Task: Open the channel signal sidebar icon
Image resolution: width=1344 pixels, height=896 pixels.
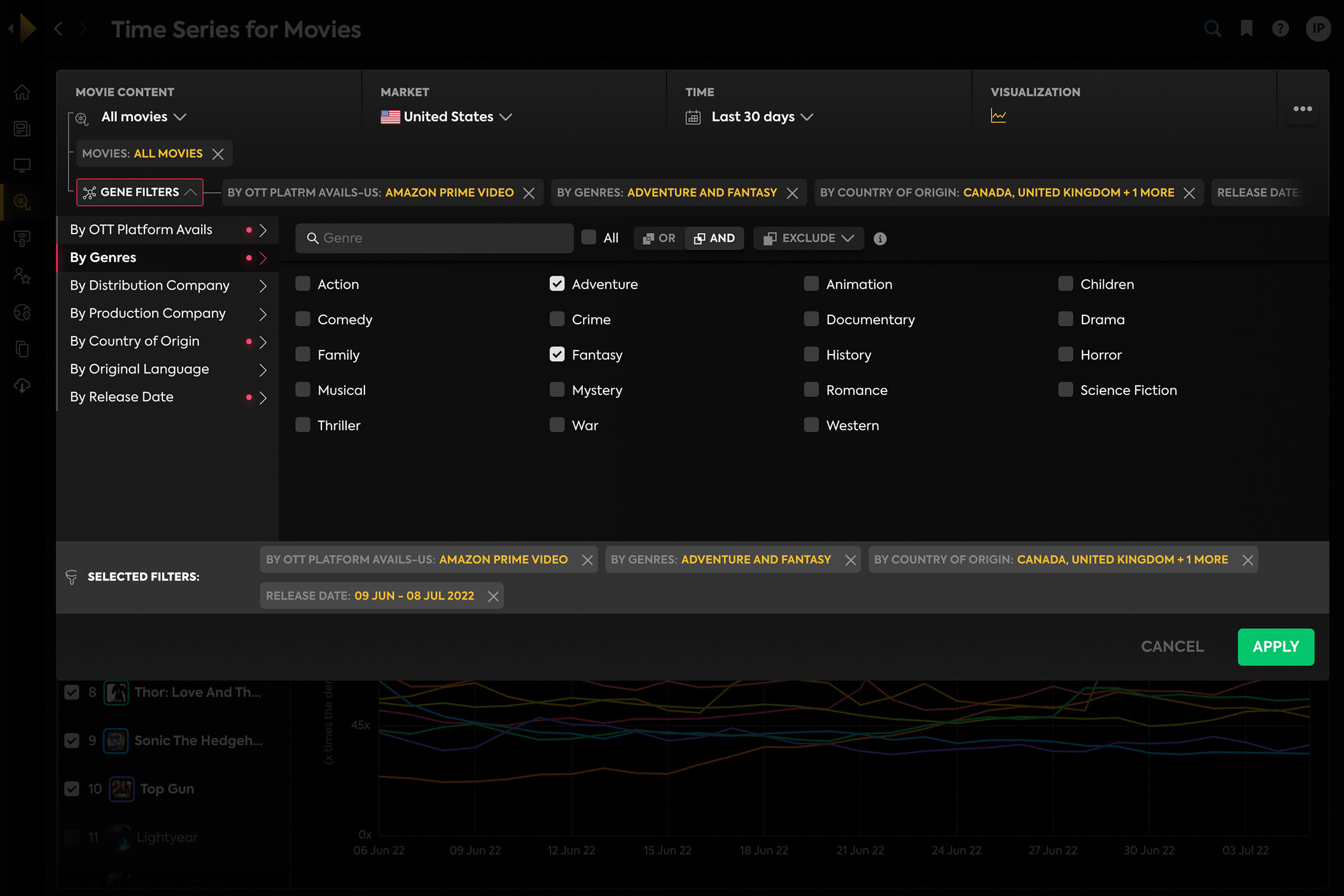Action: 22,239
